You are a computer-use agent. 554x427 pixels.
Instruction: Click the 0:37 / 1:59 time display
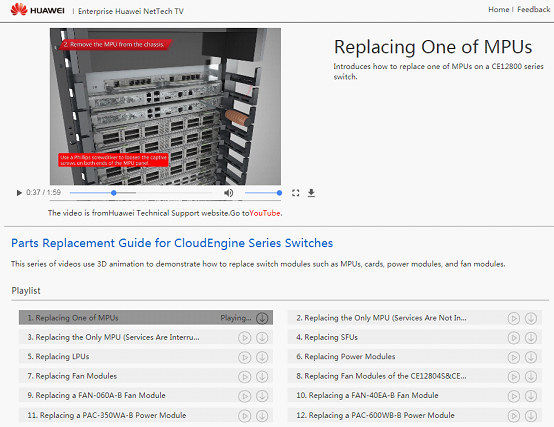point(43,192)
